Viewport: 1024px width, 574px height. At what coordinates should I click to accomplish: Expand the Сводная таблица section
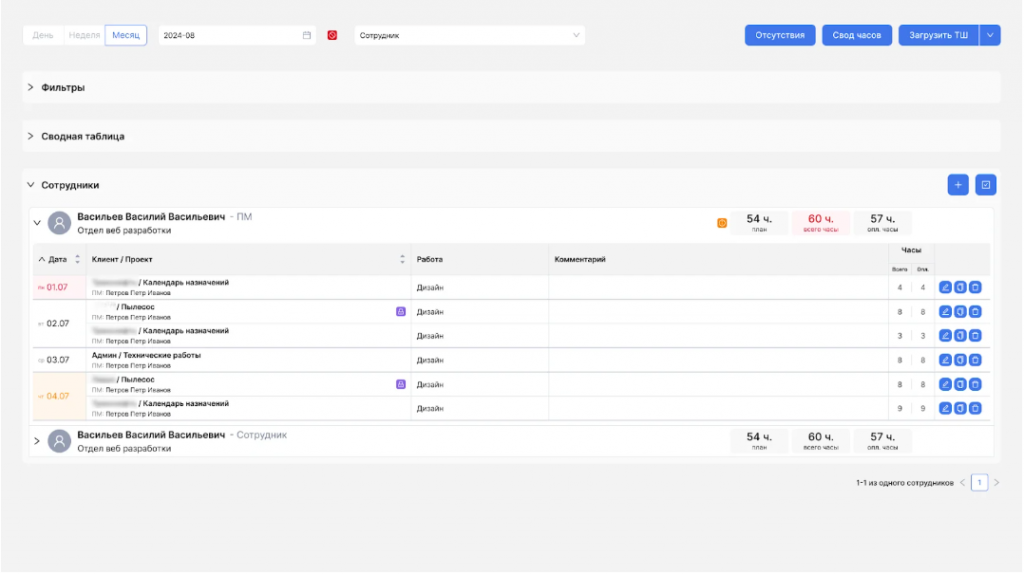click(x=82, y=136)
